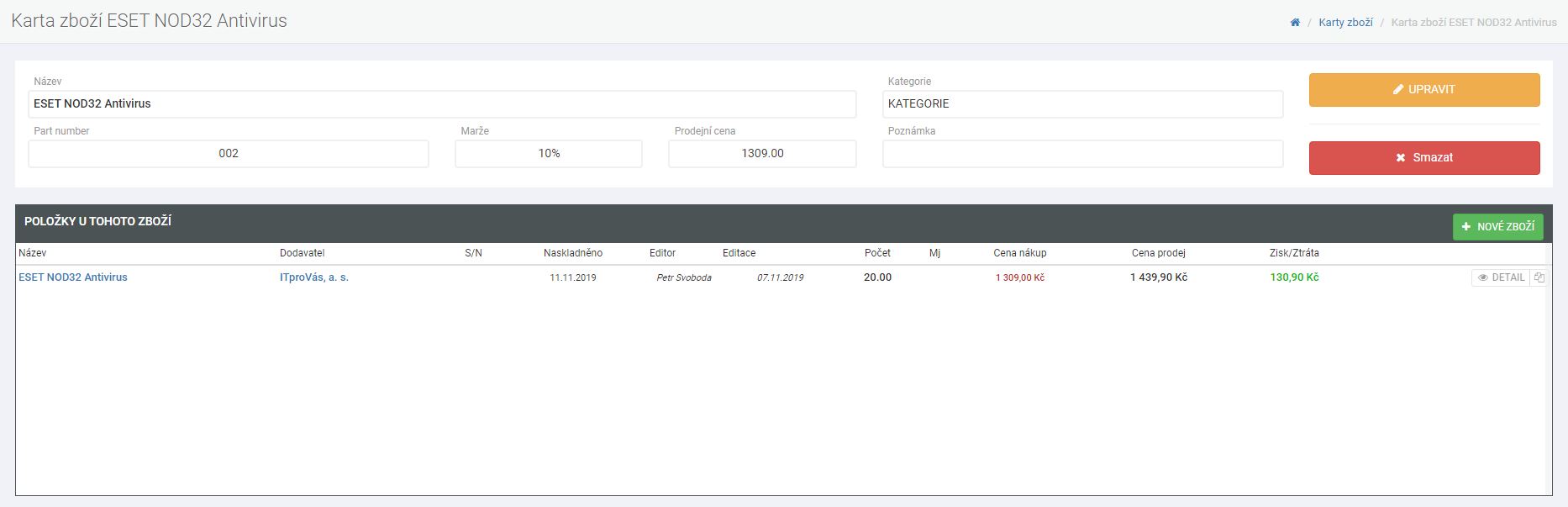Select purchase price 1 309,00 Kč
Screen dimensions: 1568x507
[1020, 277]
